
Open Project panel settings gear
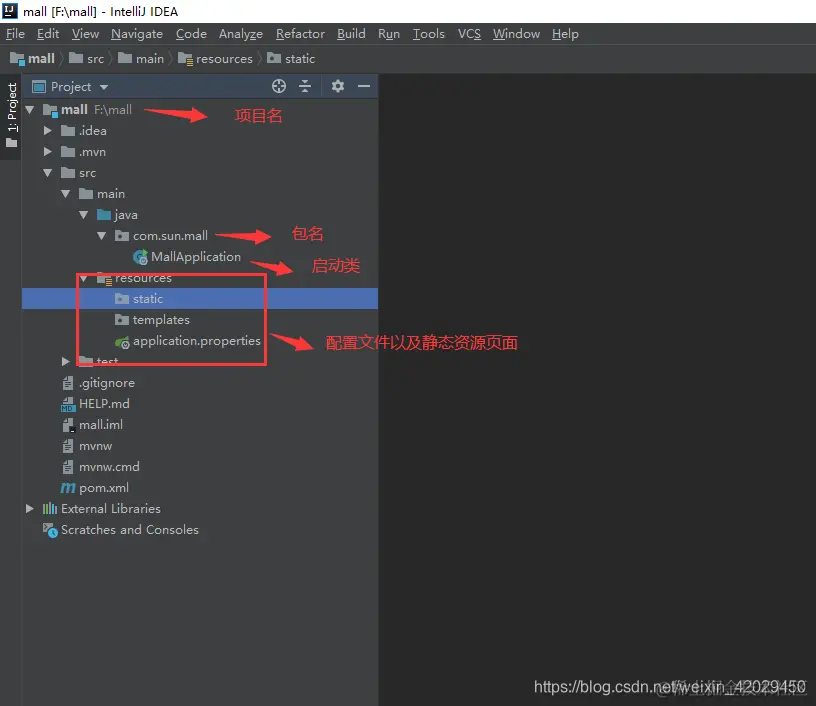click(x=338, y=86)
